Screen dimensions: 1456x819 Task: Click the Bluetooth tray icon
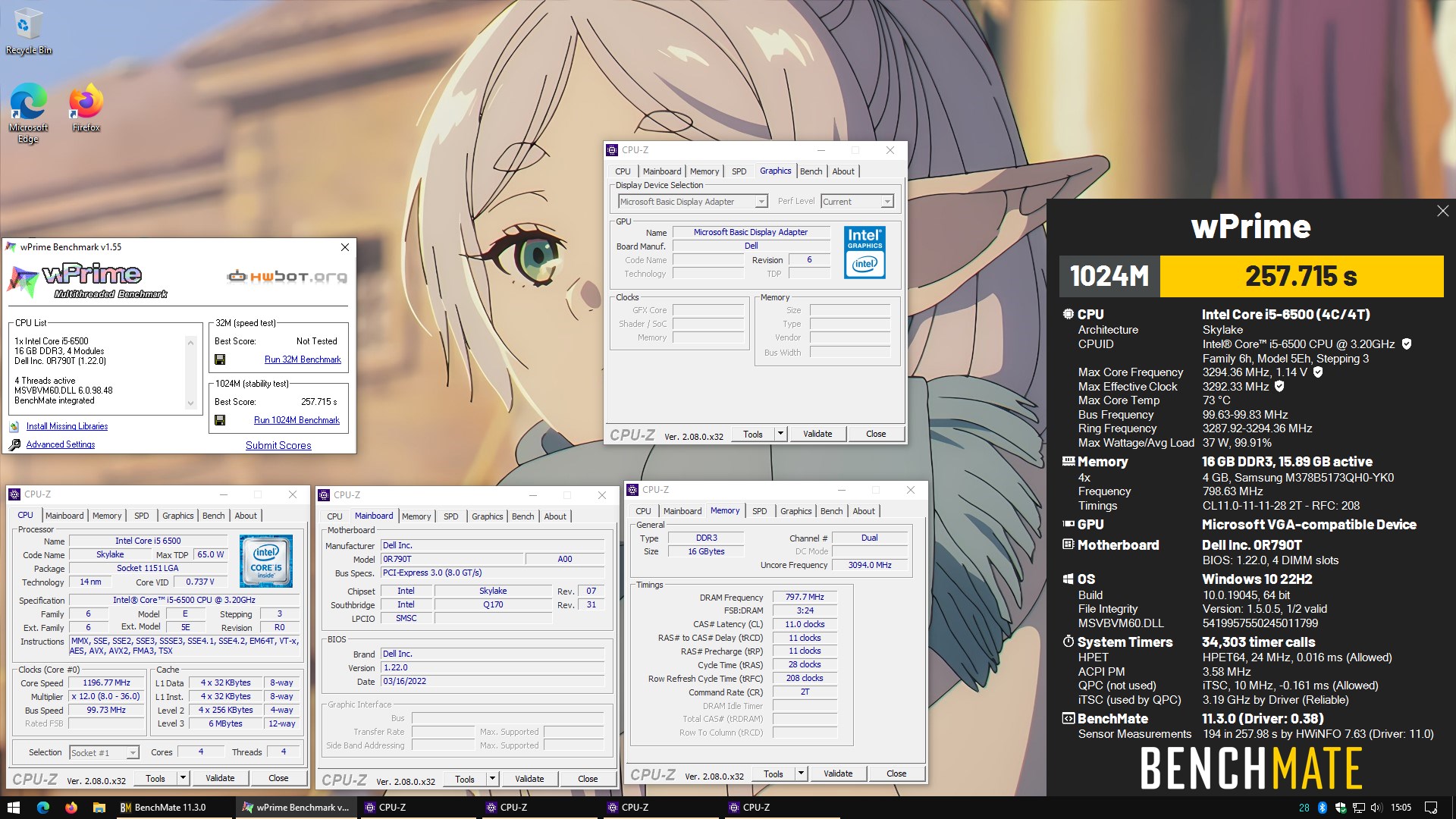click(x=1322, y=808)
